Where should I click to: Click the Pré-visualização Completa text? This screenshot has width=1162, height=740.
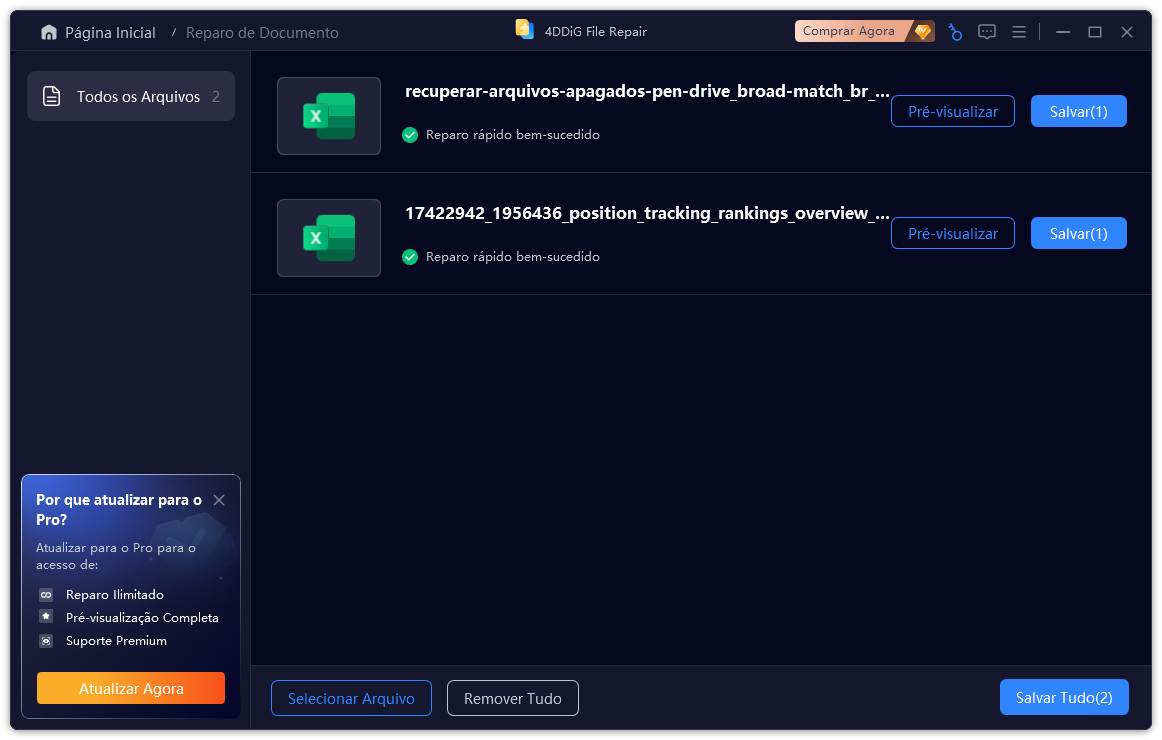pyautogui.click(x=142, y=618)
